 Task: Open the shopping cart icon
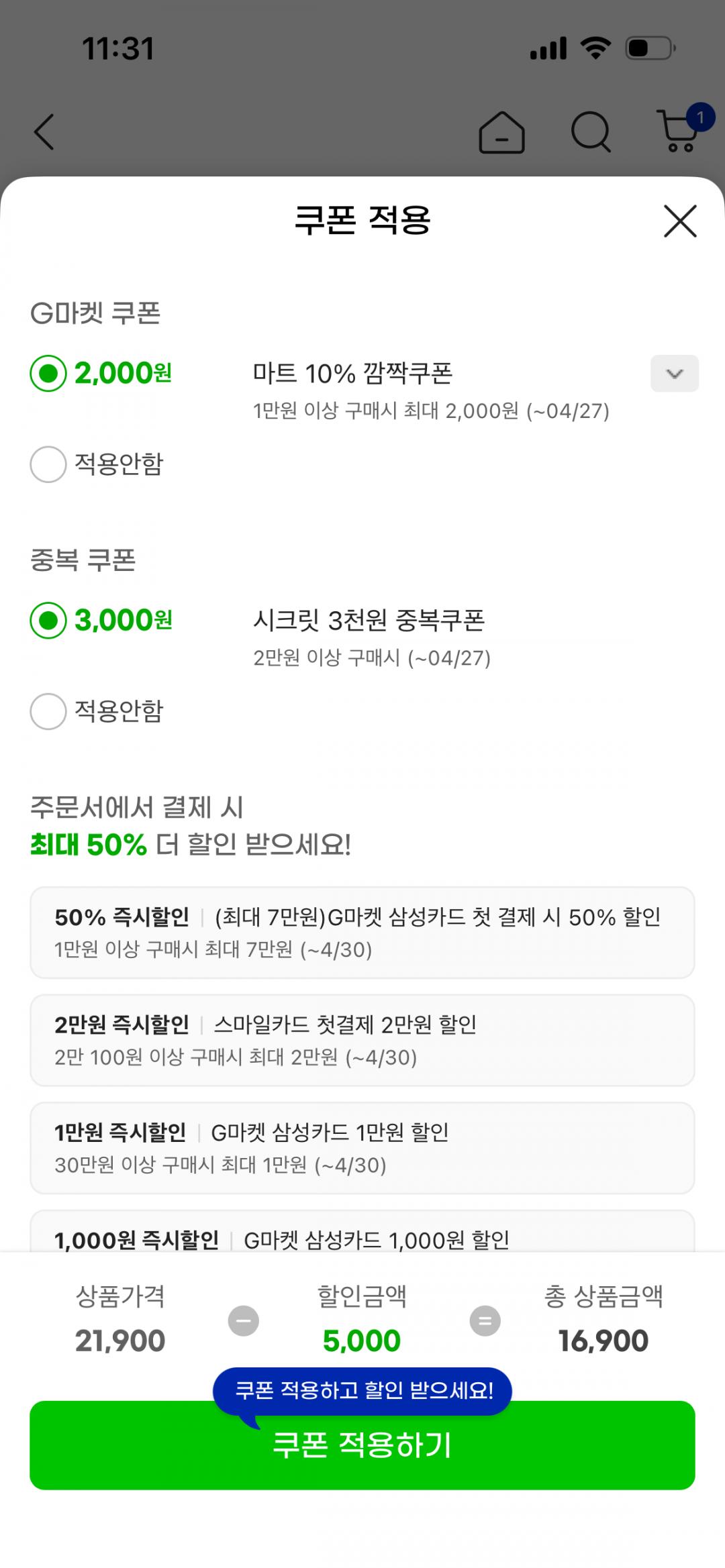679,131
